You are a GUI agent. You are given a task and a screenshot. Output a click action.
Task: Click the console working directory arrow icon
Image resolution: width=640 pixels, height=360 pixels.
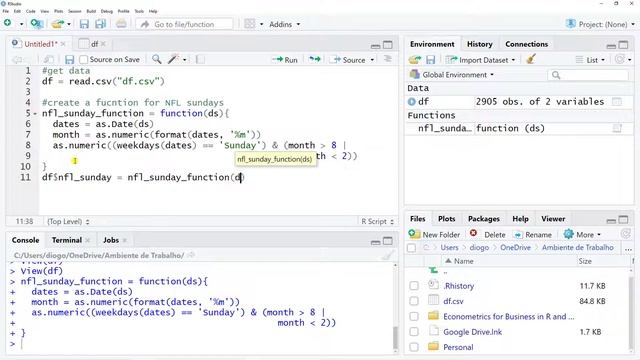[191, 255]
